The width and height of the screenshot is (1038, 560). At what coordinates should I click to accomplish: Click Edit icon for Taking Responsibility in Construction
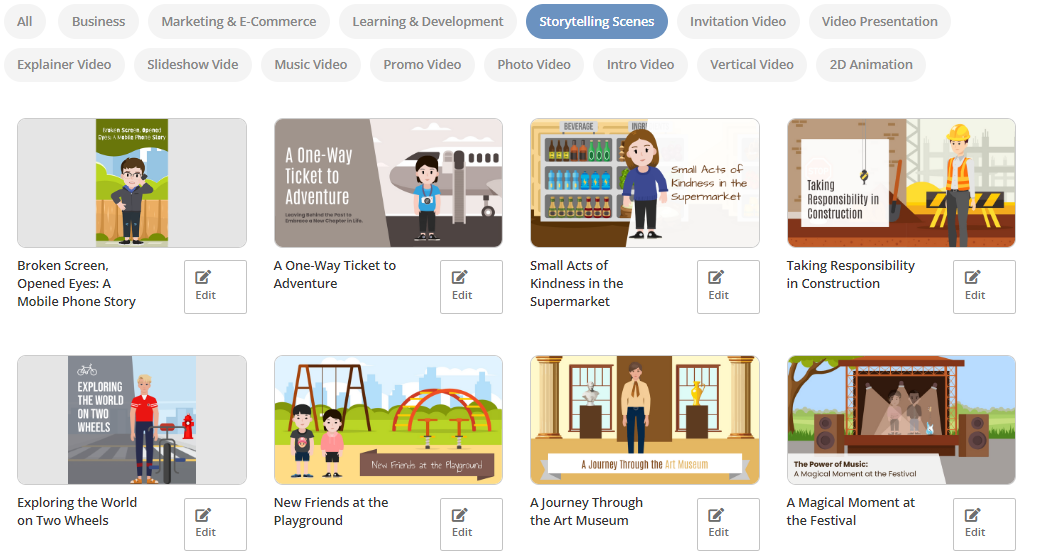tap(984, 287)
